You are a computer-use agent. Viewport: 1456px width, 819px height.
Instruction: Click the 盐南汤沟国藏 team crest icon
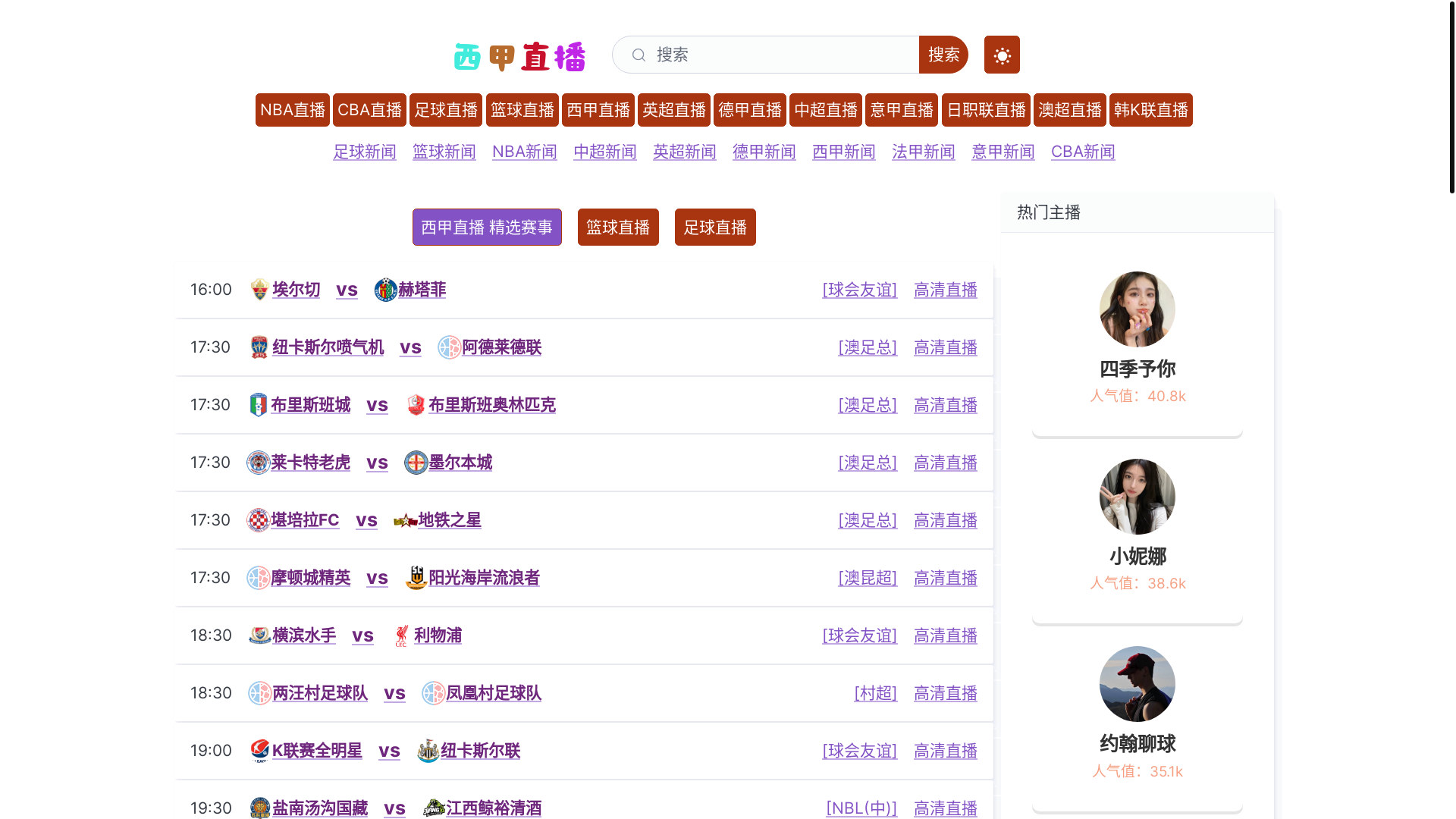click(259, 808)
